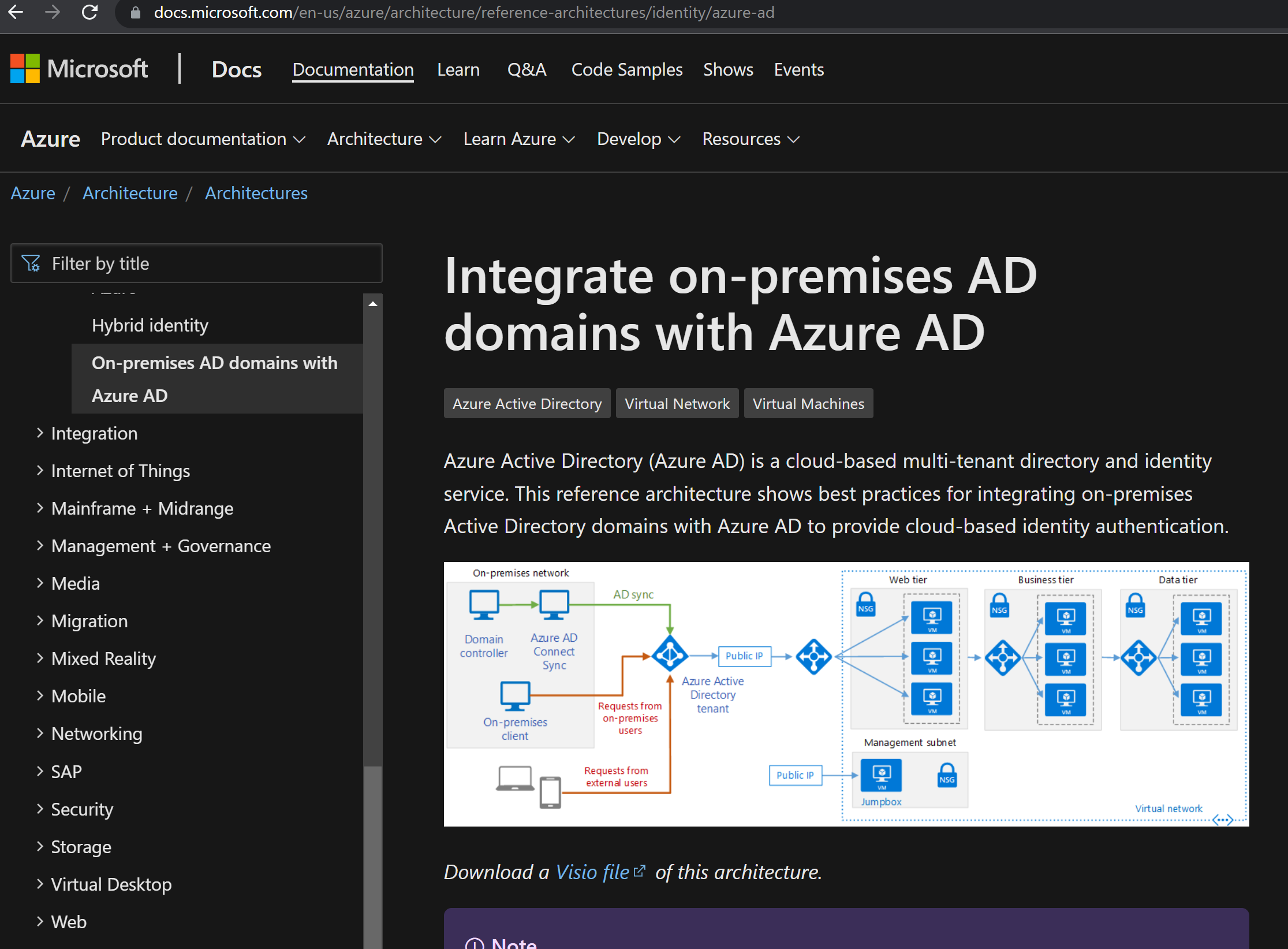Click the browser forward arrow
This screenshot has width=1288, height=949.
(x=53, y=12)
